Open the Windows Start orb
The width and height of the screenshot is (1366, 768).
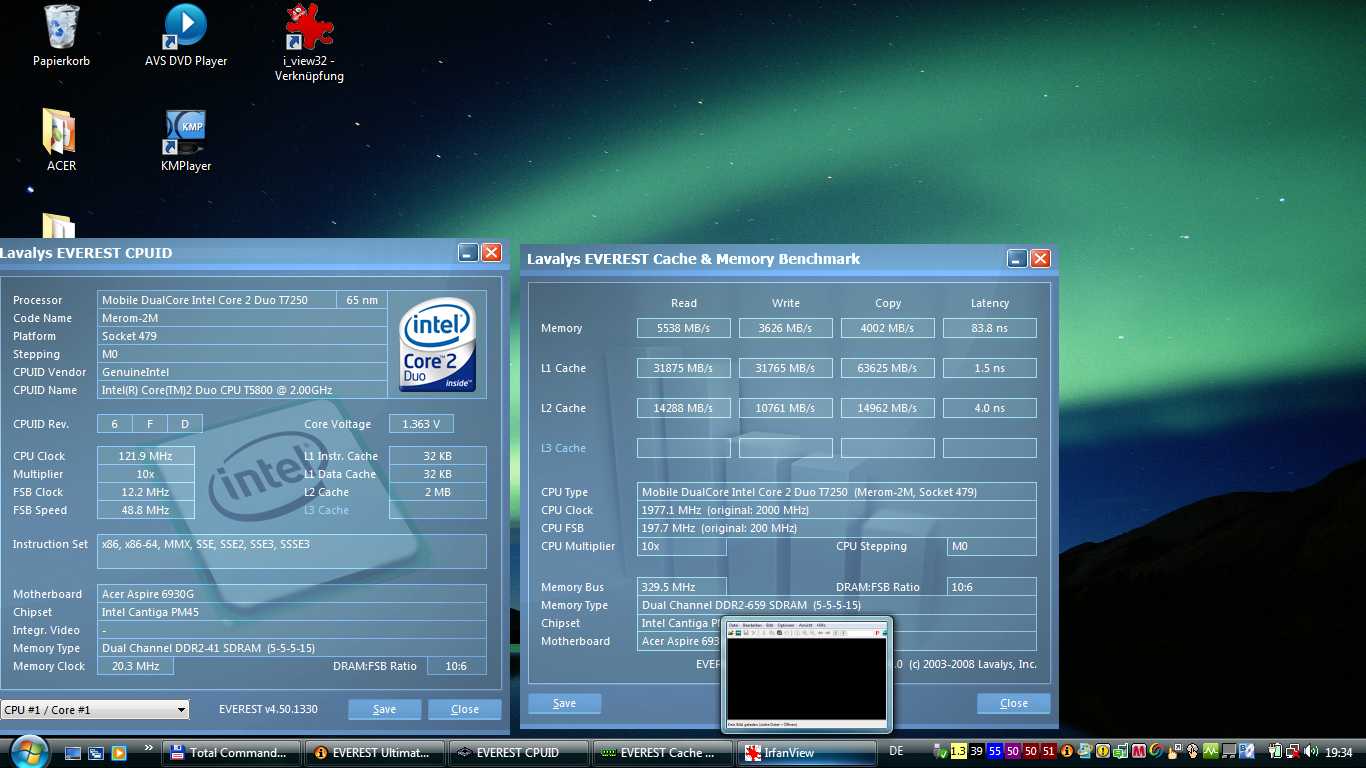28,750
